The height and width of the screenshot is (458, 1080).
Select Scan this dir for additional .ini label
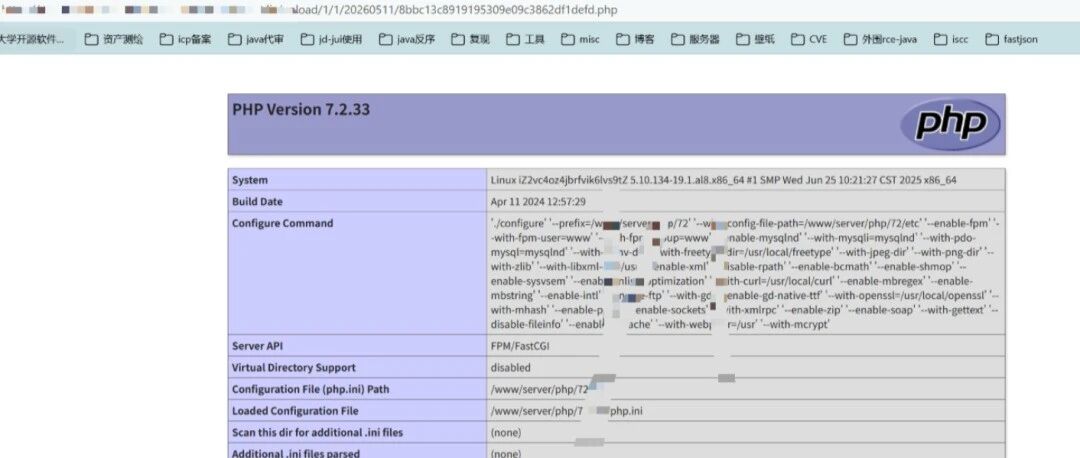318,433
